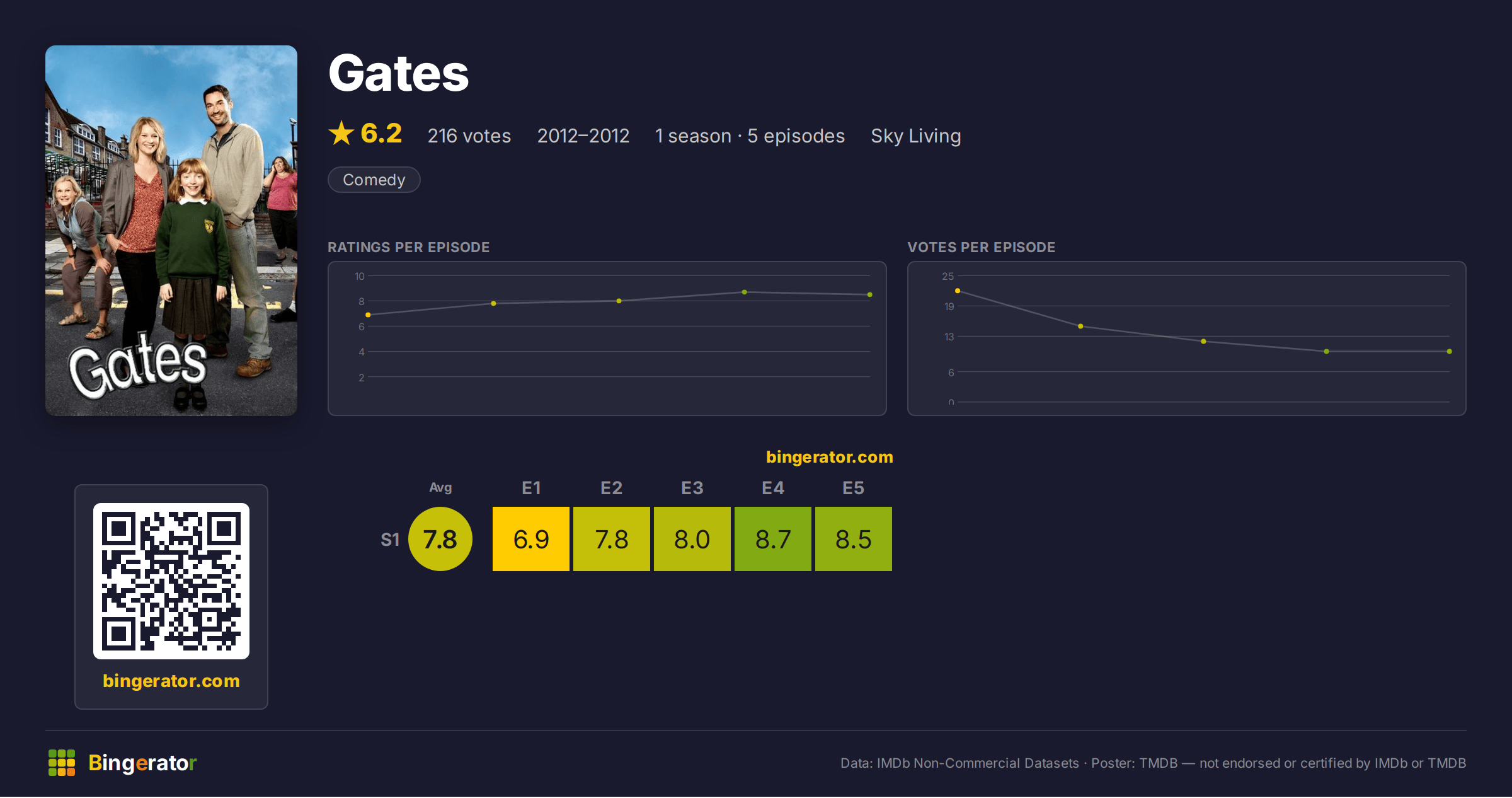Click the first point on votes chart
The height and width of the screenshot is (798, 1512).
958,291
